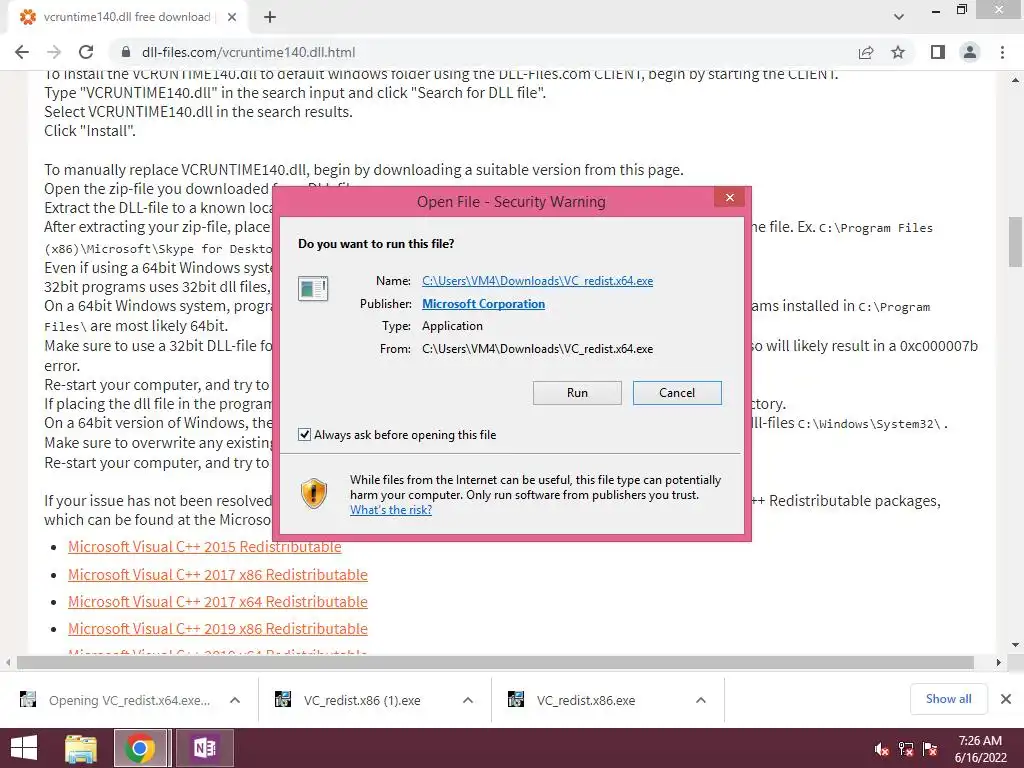Uncheck Always ask before opening this file
Image resolution: width=1024 pixels, height=768 pixels.
click(304, 434)
